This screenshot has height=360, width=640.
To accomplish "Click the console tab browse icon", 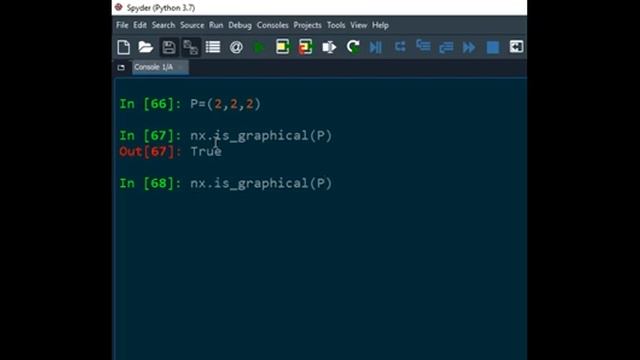I will click(121, 67).
